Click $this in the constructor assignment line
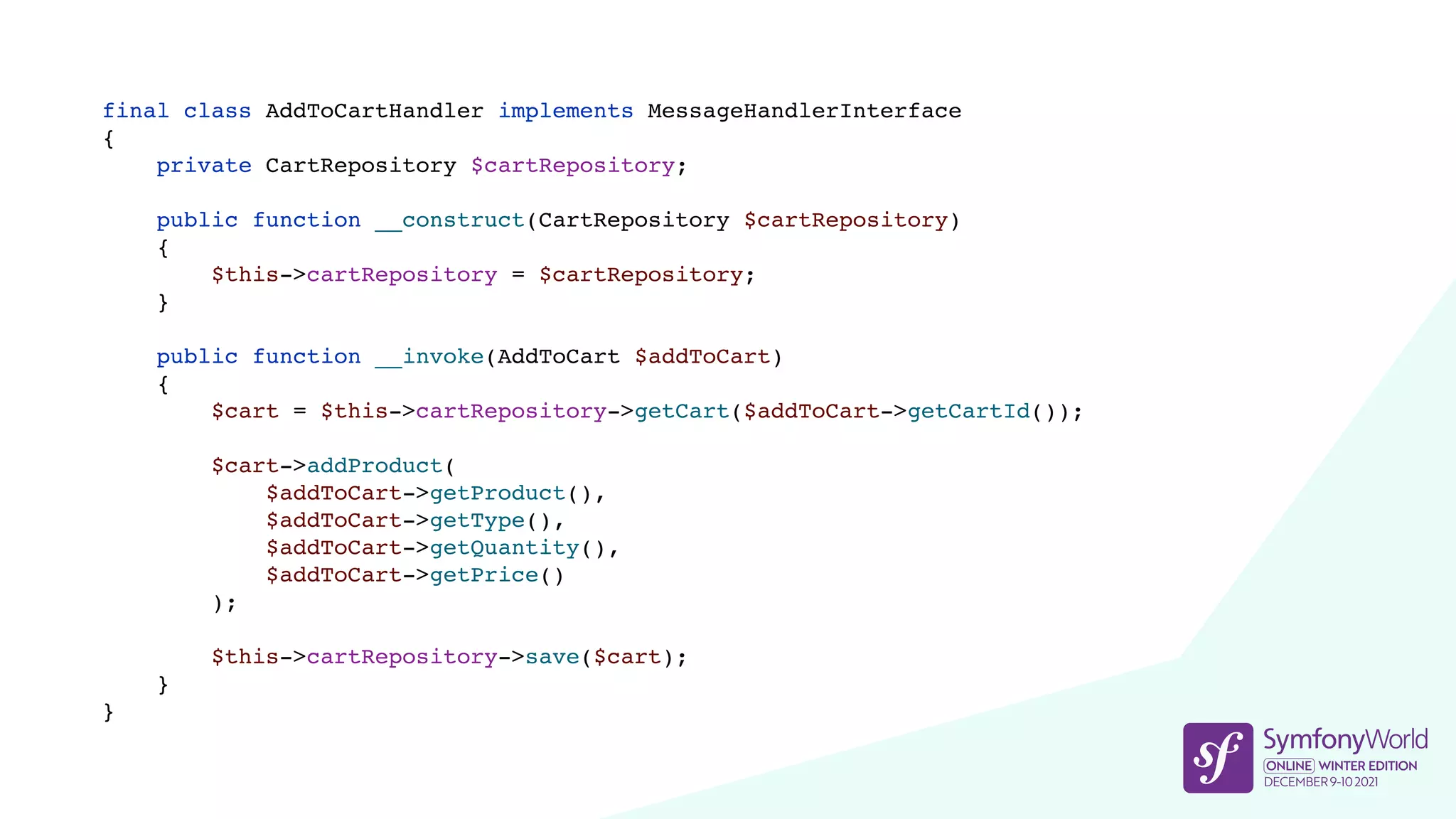The width and height of the screenshot is (1456, 819). 245,274
